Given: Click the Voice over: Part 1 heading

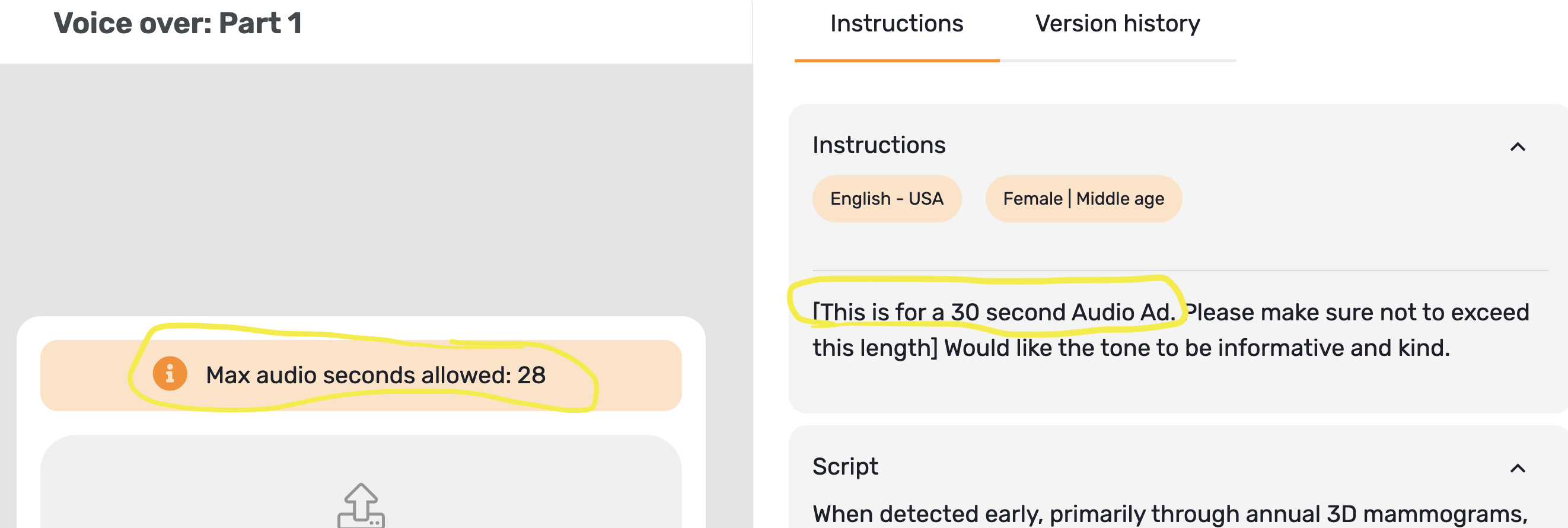Looking at the screenshot, I should pyautogui.click(x=178, y=24).
